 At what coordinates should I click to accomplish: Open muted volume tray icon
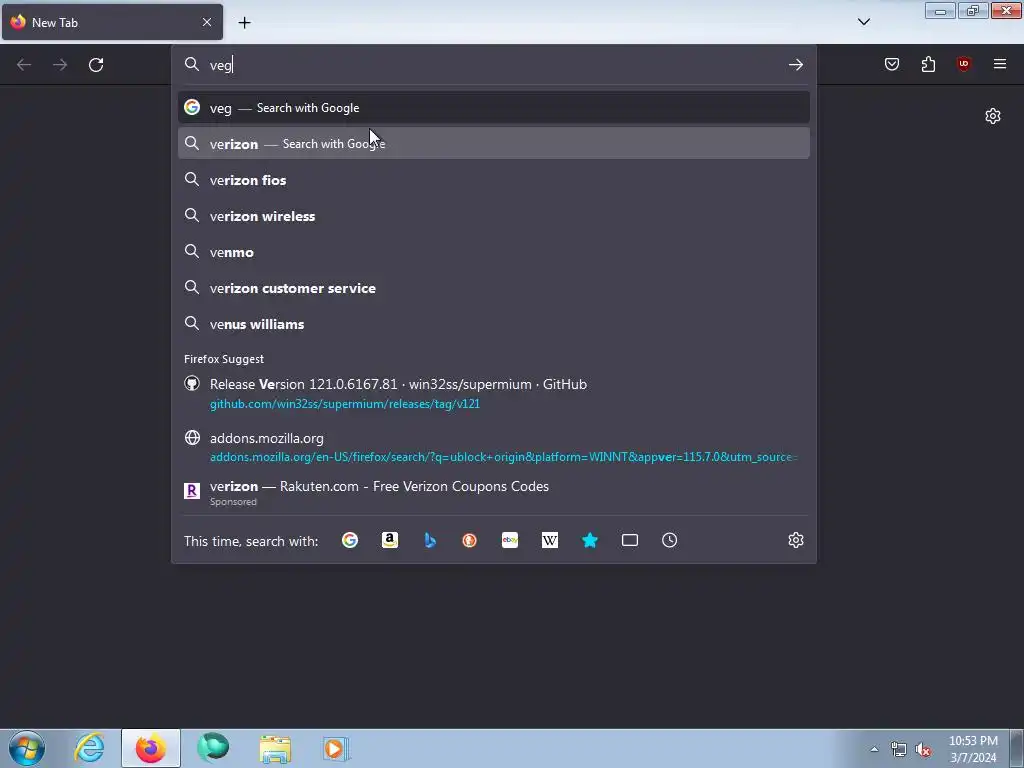(x=923, y=749)
